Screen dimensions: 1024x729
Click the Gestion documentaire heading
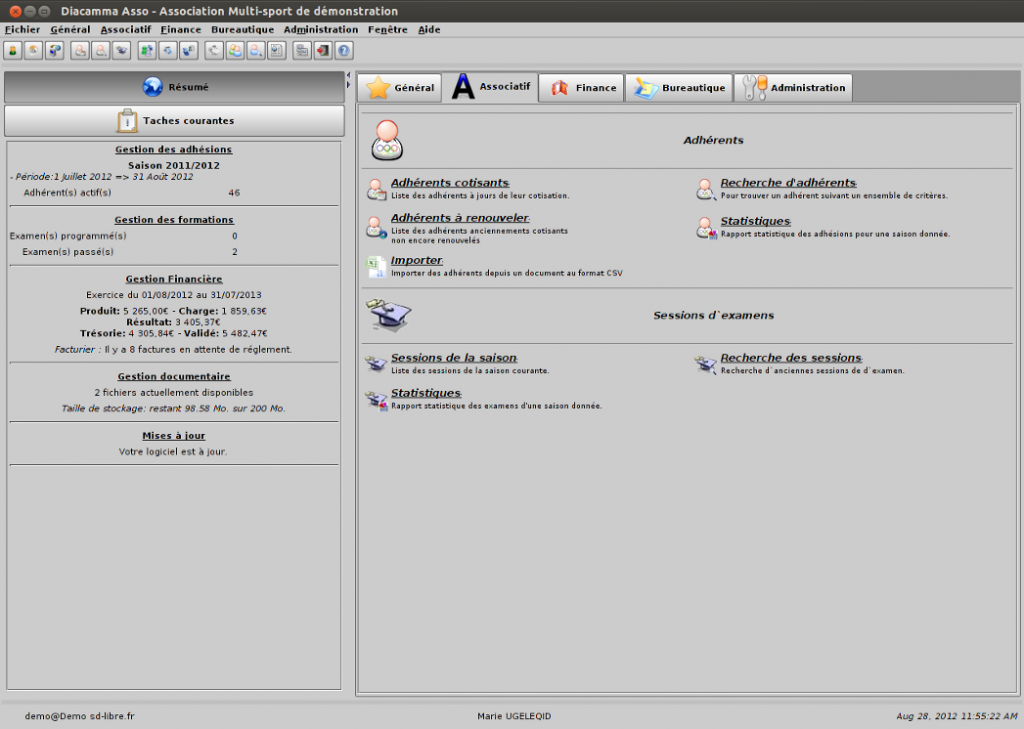tap(174, 377)
